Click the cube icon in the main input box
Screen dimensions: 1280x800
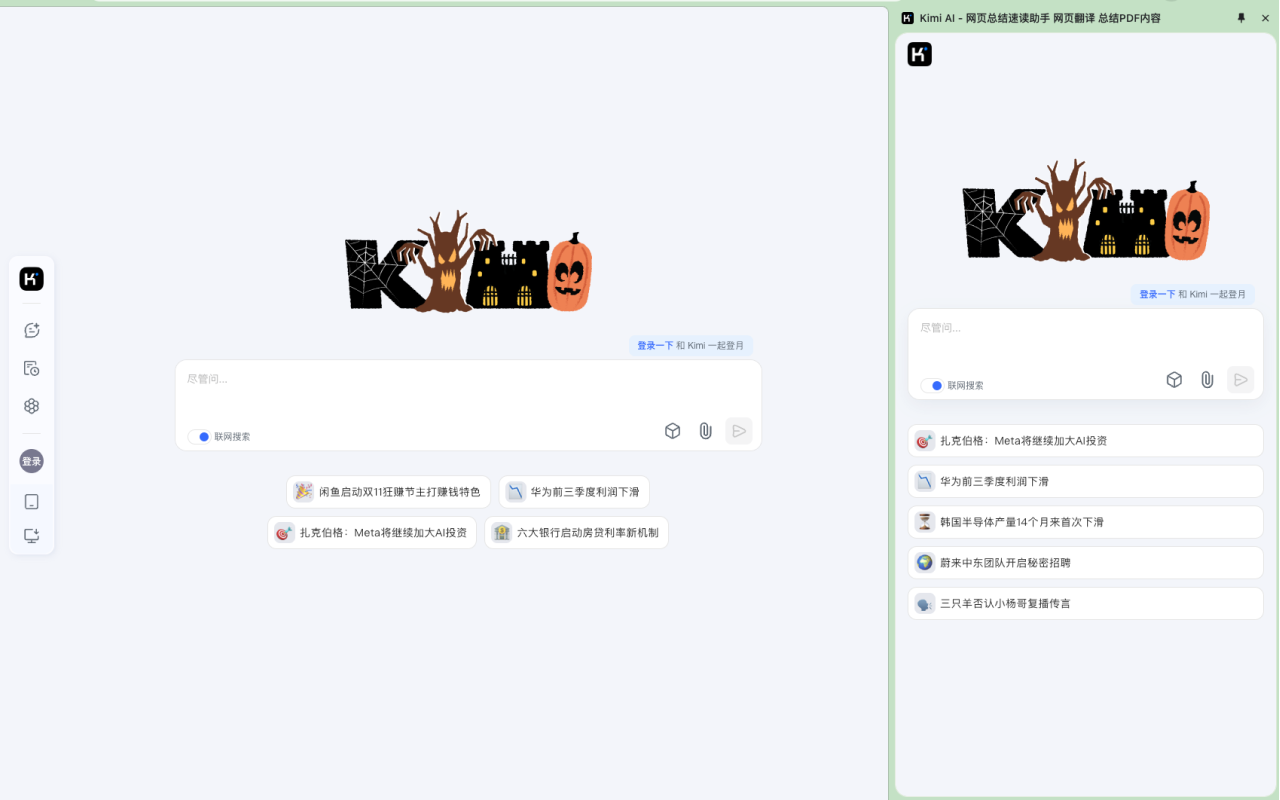click(x=673, y=431)
